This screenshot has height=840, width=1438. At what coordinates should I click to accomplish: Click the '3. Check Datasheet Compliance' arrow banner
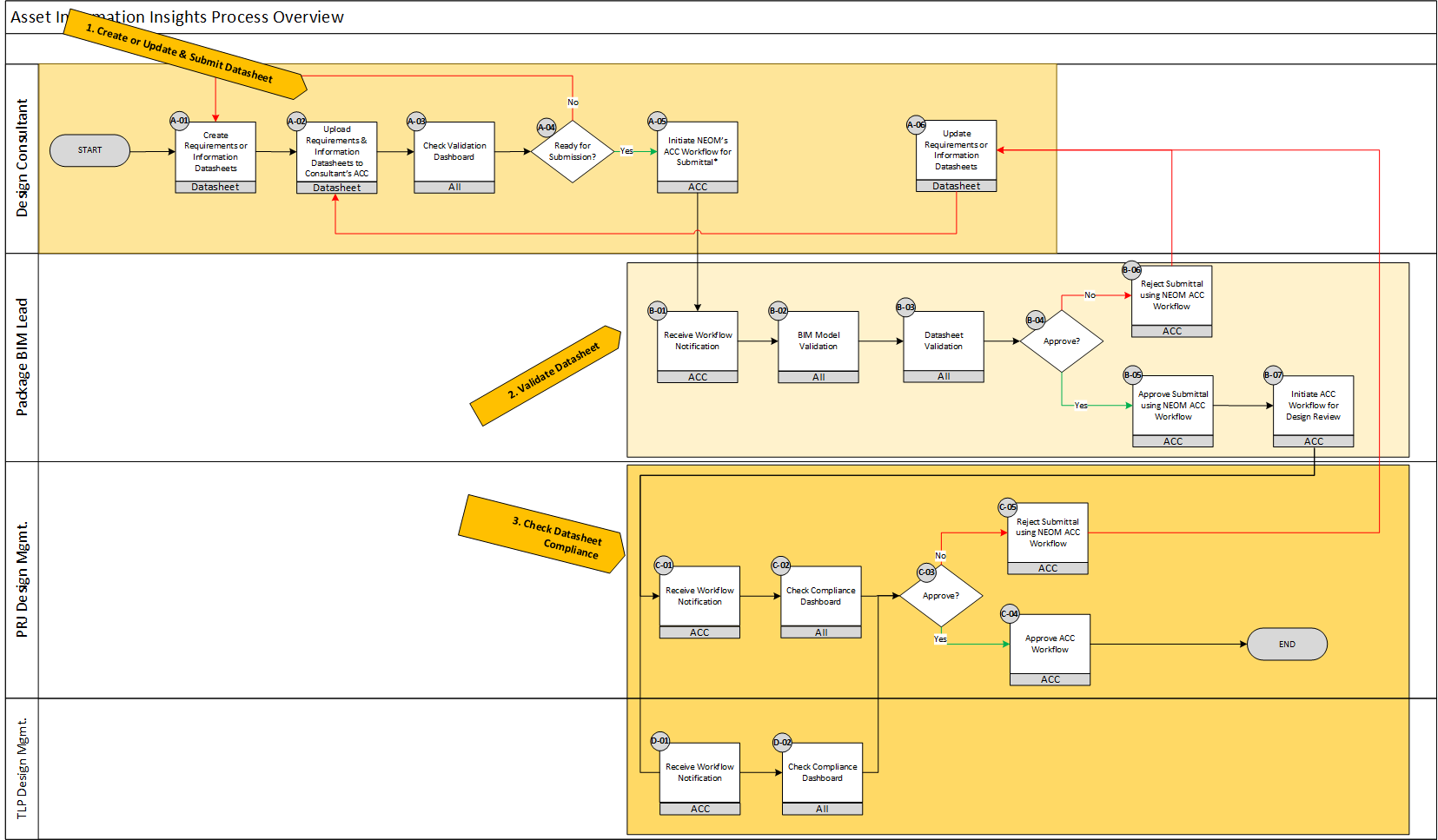543,533
